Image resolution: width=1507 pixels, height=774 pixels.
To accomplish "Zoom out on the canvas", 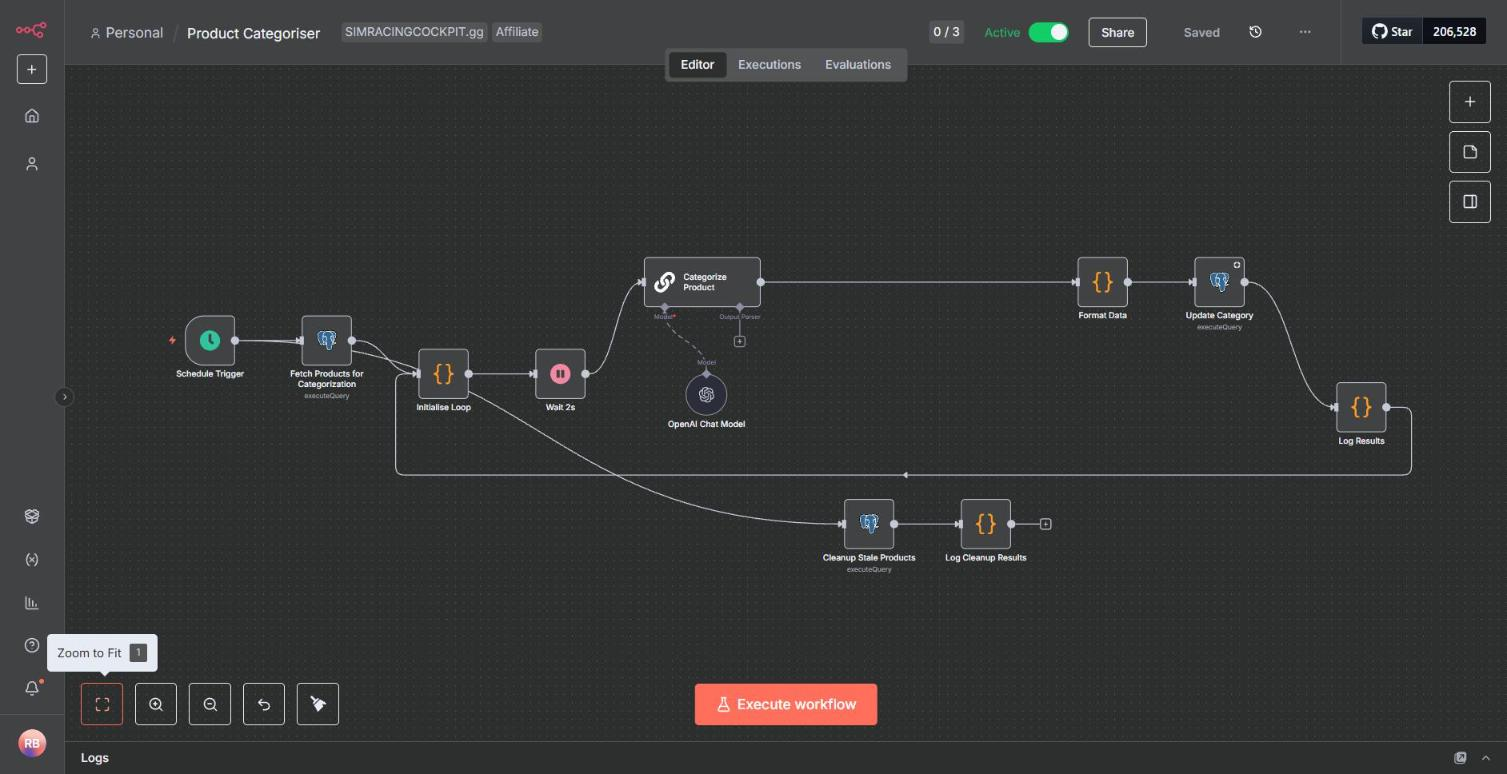I will tap(210, 704).
